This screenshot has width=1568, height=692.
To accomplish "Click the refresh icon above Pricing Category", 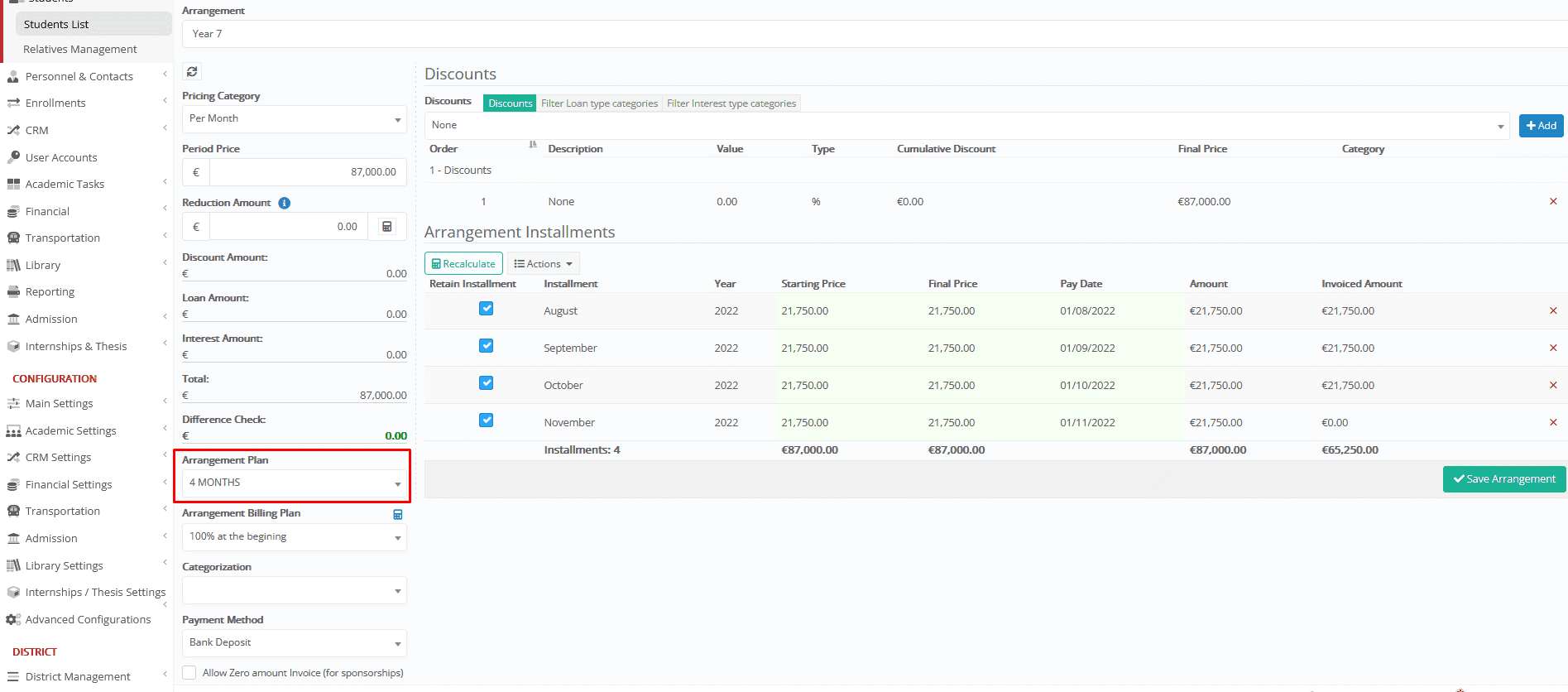I will [192, 72].
